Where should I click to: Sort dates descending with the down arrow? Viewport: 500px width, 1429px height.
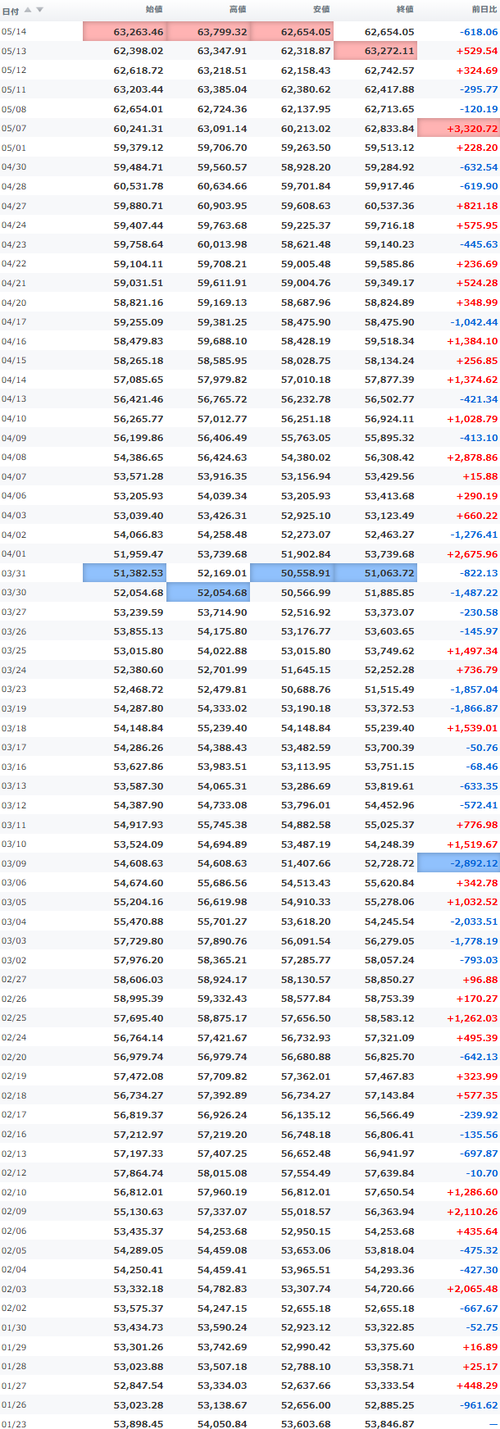[x=40, y=10]
